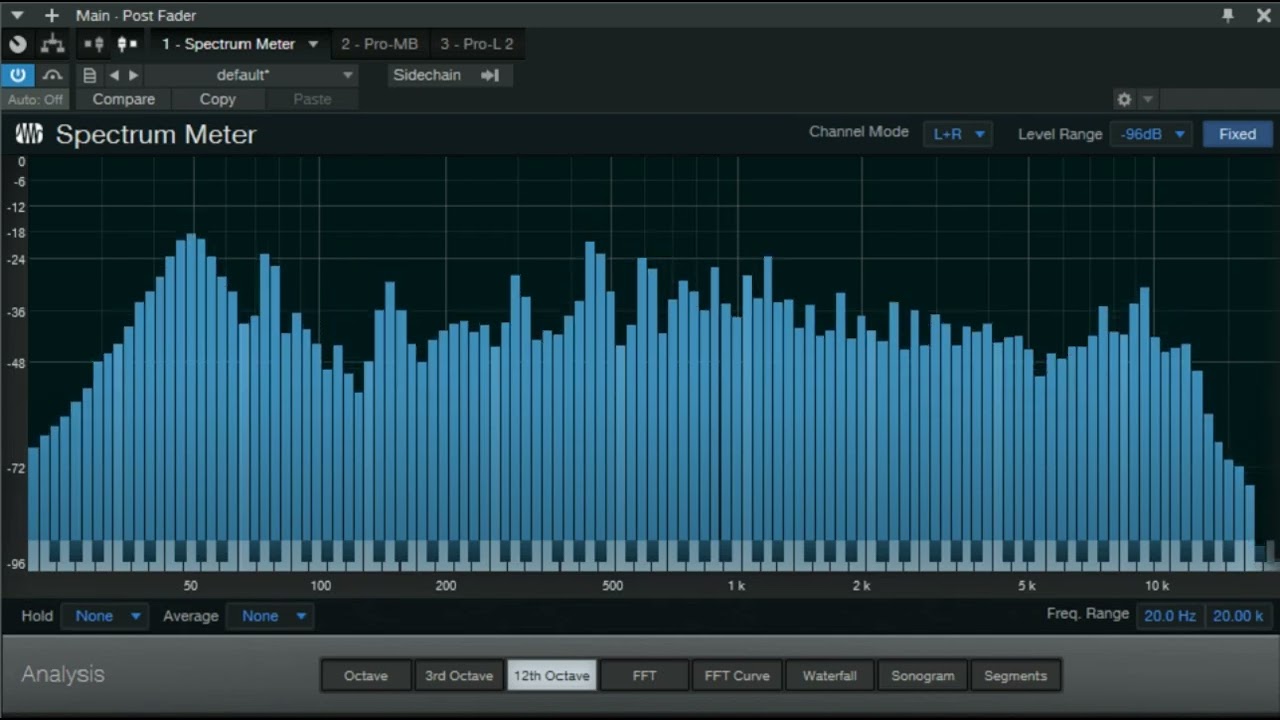This screenshot has width=1280, height=720.
Task: Select the 12th Octave analysis mode
Action: [552, 676]
